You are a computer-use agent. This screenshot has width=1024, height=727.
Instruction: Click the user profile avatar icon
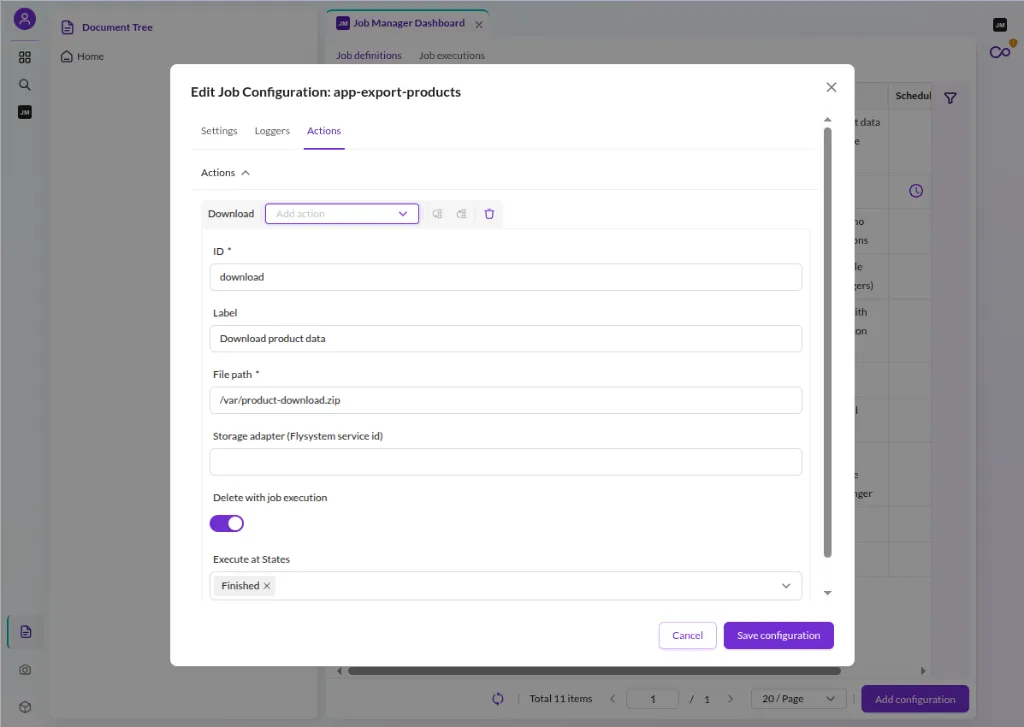(25, 18)
